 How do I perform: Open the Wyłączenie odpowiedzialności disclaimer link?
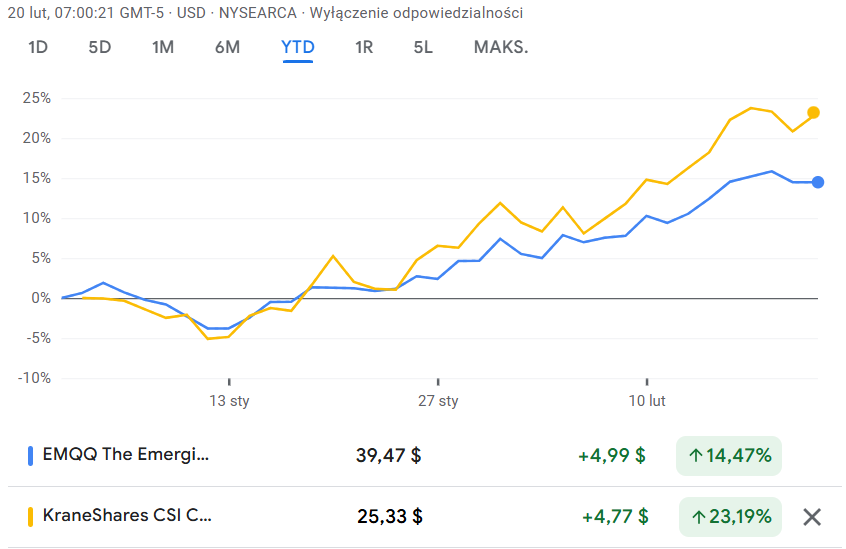click(x=417, y=13)
